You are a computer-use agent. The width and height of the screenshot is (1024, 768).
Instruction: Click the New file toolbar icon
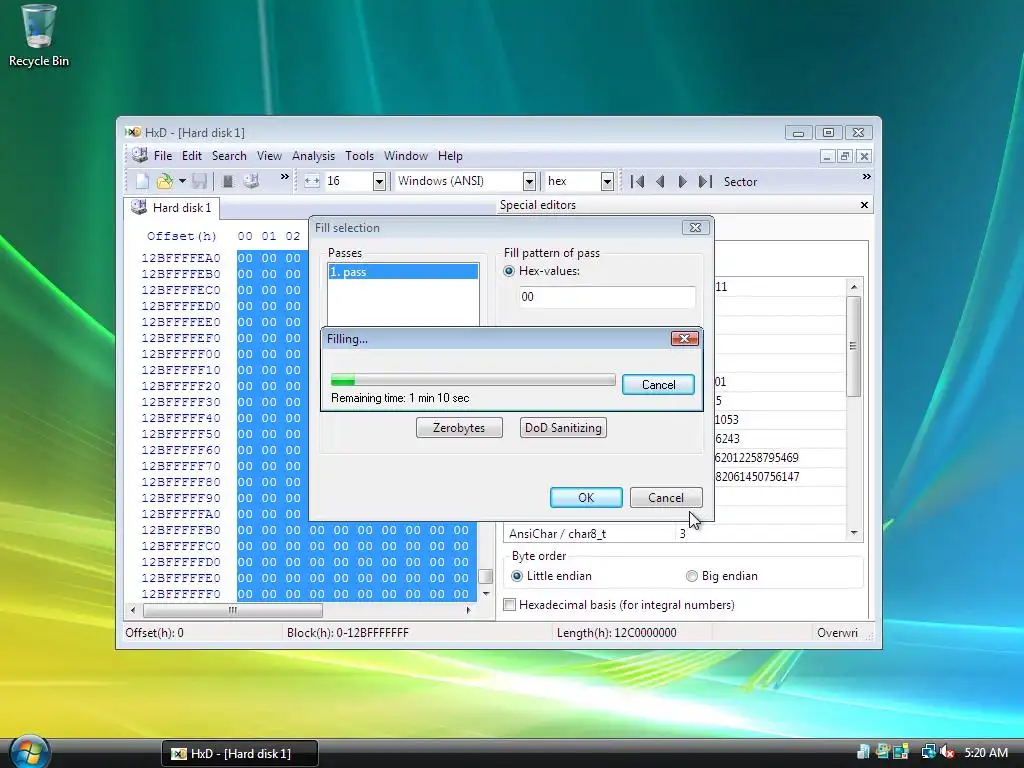click(x=142, y=181)
